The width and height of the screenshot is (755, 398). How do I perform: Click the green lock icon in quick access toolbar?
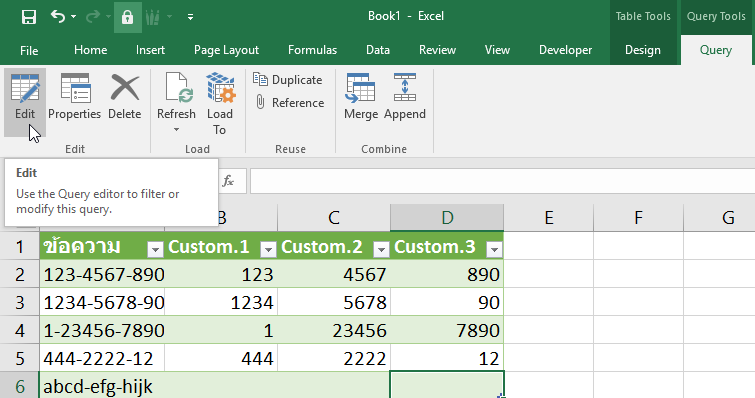click(128, 17)
